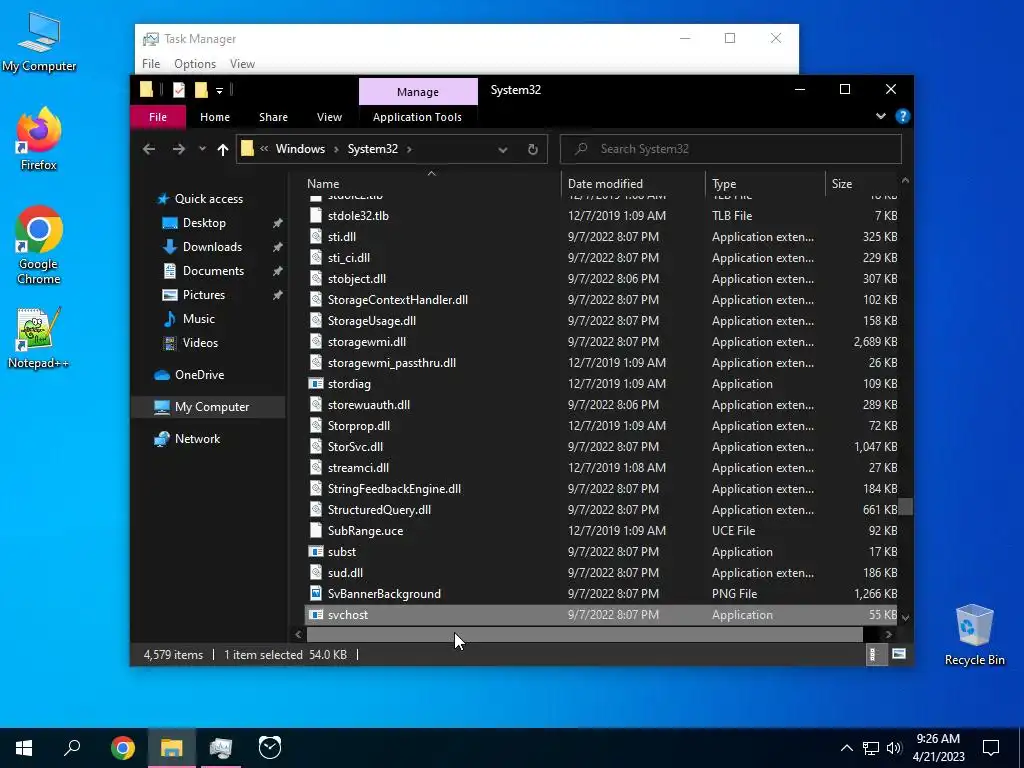
Task: Select the SvBannerBackground PNG file
Action: click(x=601, y=594)
